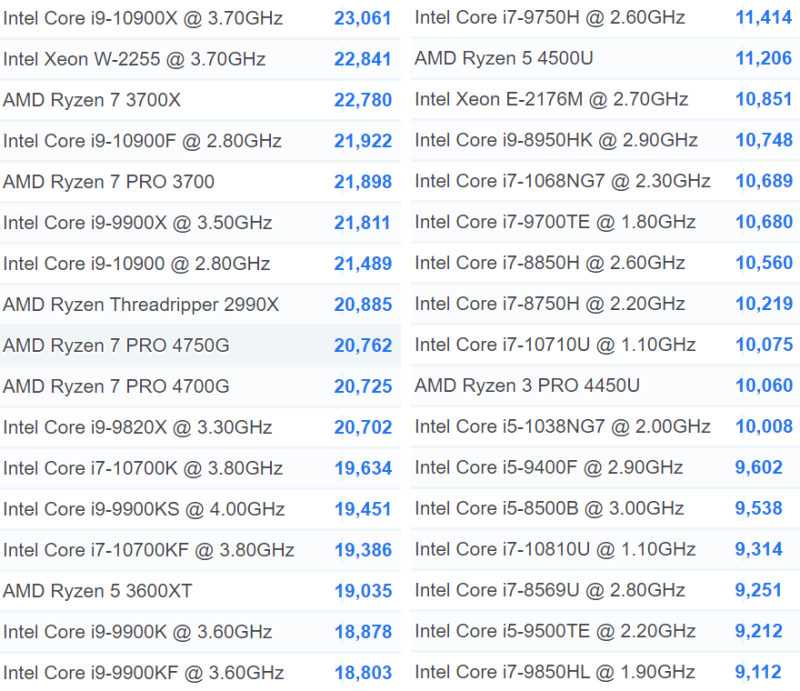This screenshot has height=691, width=800.
Task: Click score 11,206
Action: click(x=764, y=58)
